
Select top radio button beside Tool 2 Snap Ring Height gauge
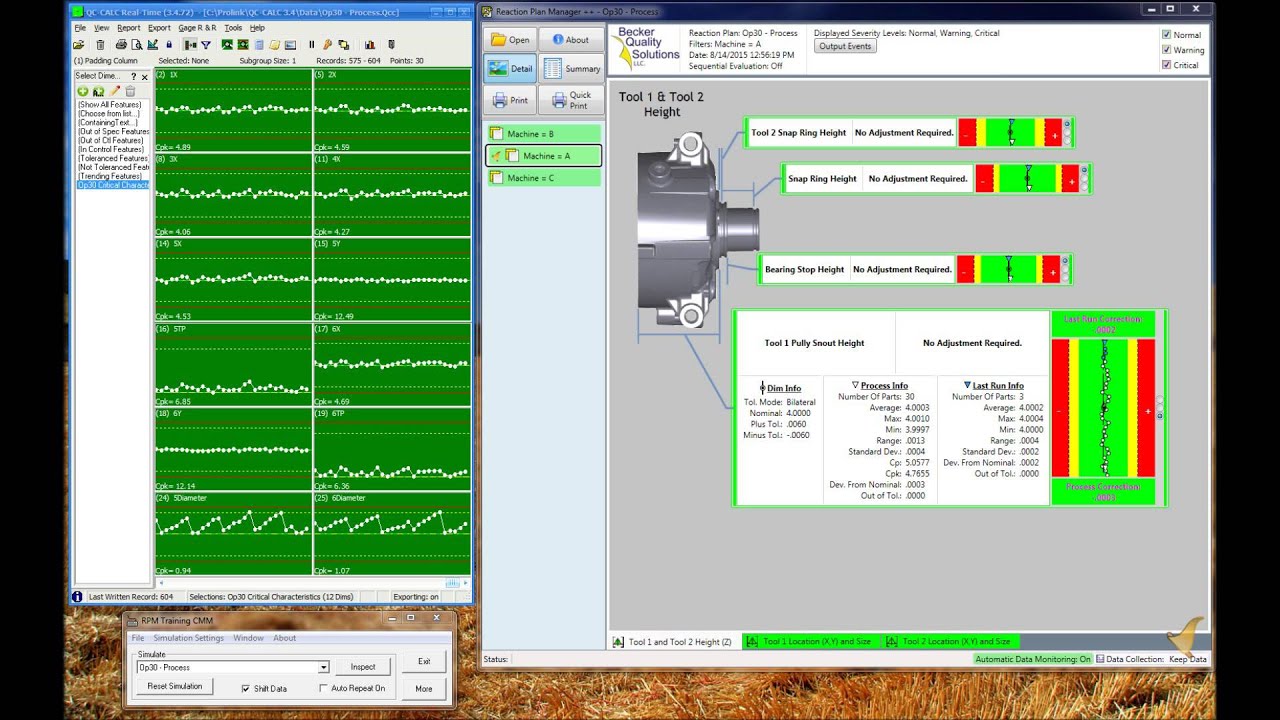(x=1067, y=125)
